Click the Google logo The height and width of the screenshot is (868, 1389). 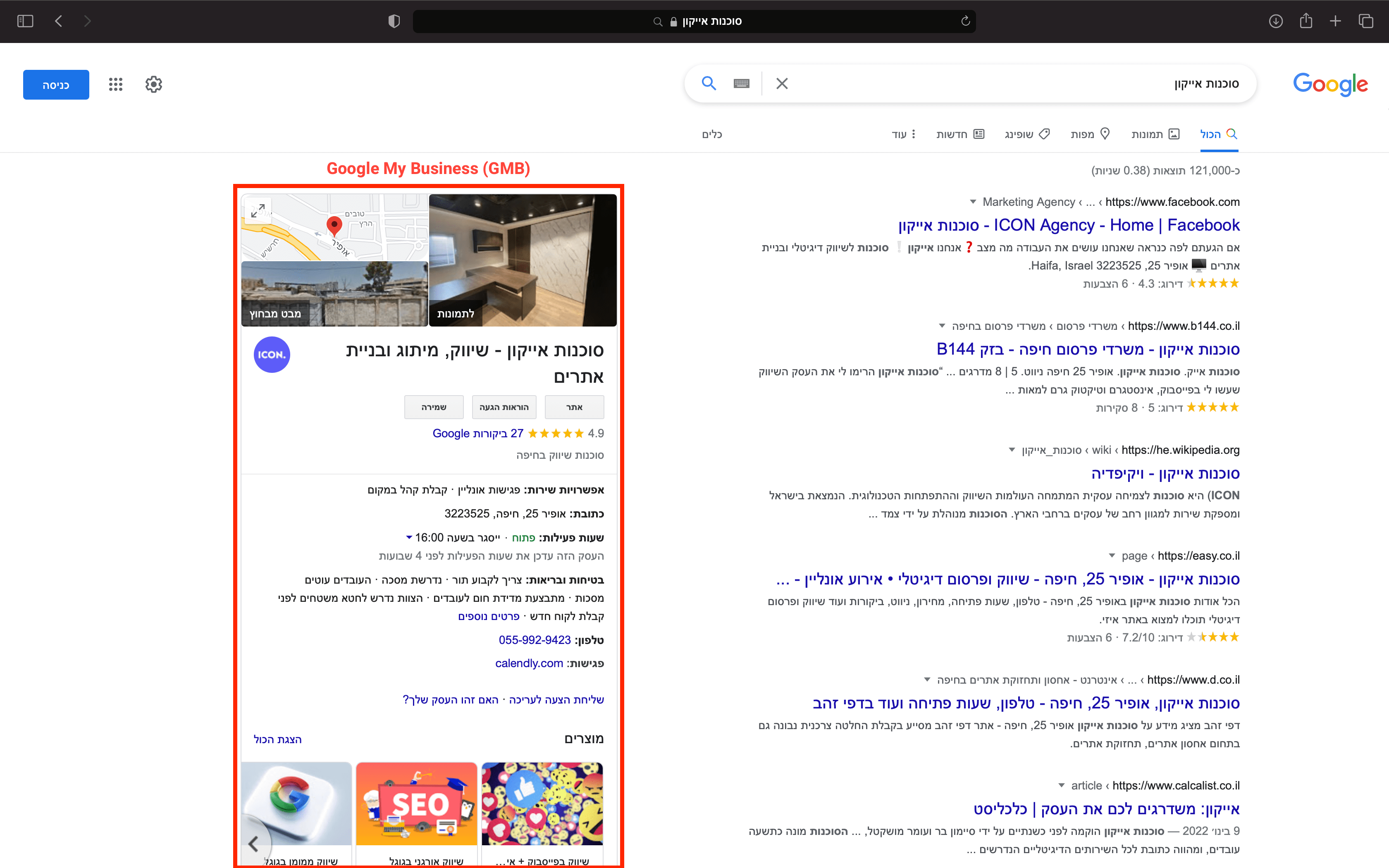[1330, 85]
